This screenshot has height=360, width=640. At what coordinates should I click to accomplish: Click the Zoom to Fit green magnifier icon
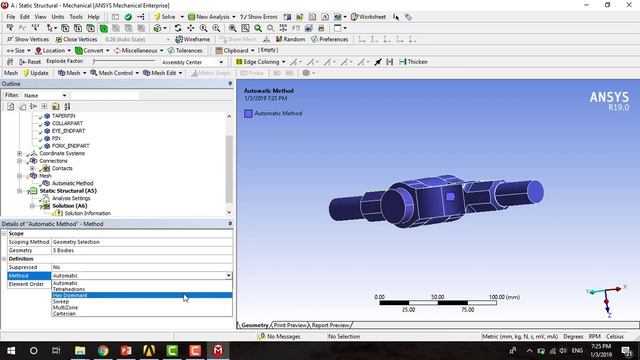[258, 28]
